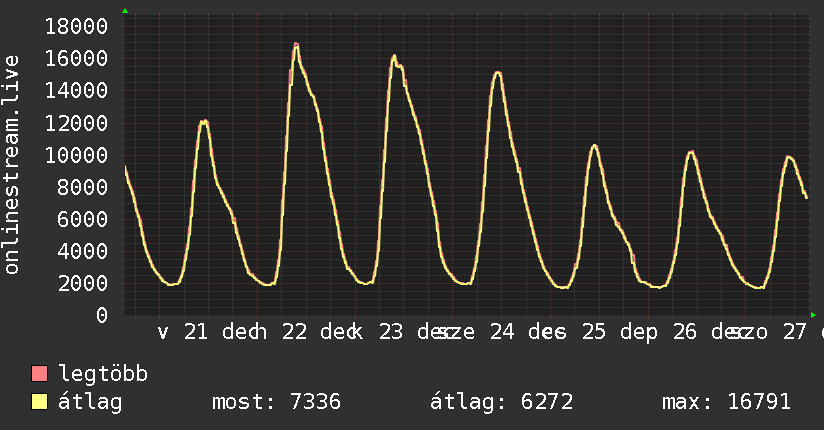Click the curve peak near 24 dec
The image size is (824, 430).
pos(498,74)
